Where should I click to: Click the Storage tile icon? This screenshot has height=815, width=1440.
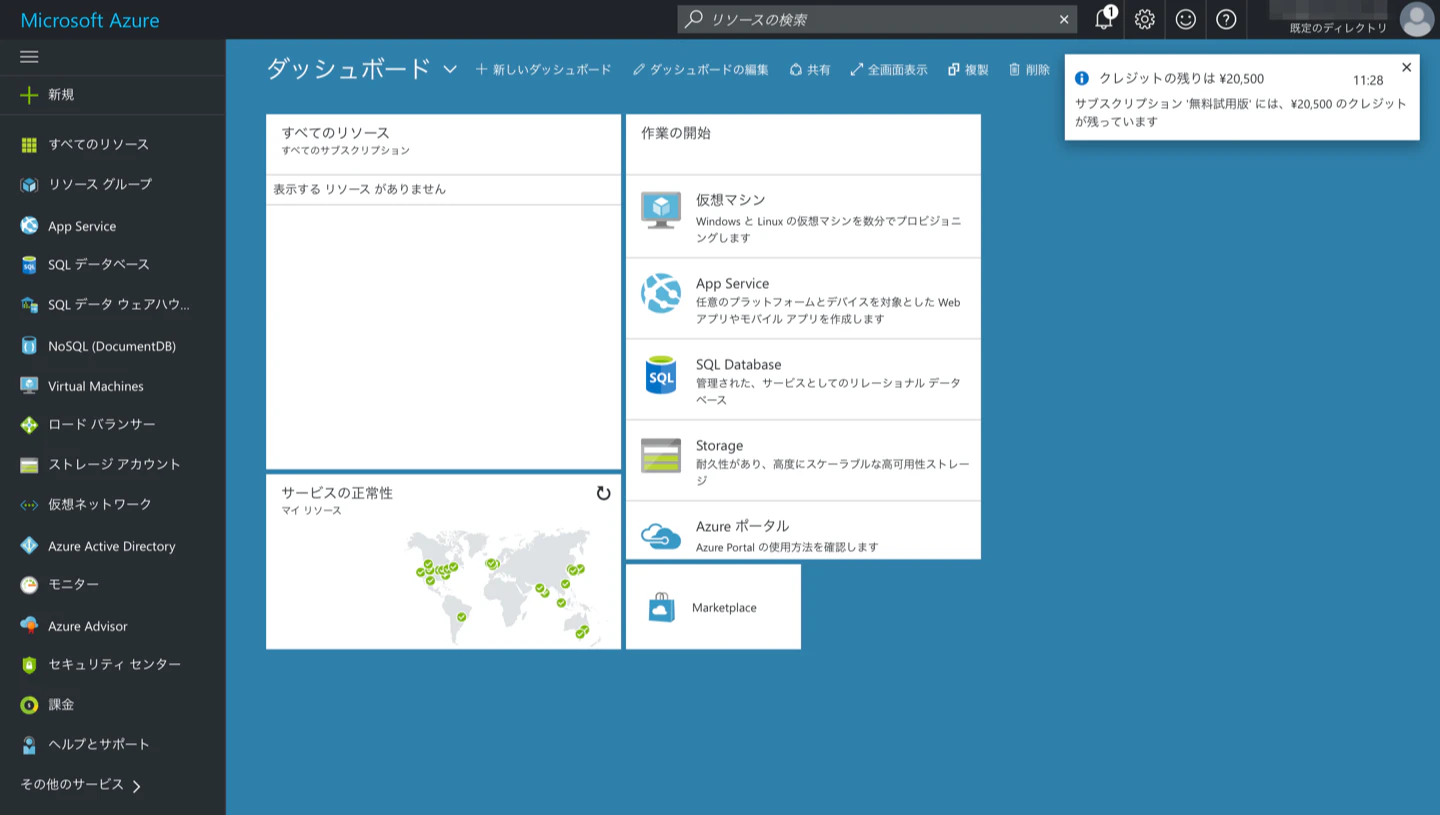661,456
